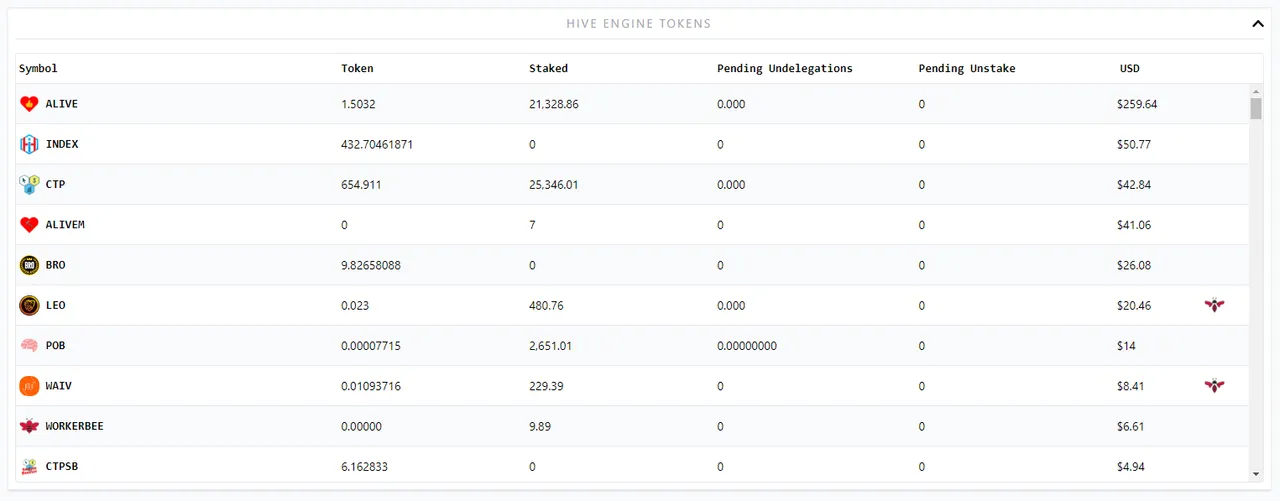Click the scrollbar down arrow
The height and width of the screenshot is (501, 1280).
1256,474
